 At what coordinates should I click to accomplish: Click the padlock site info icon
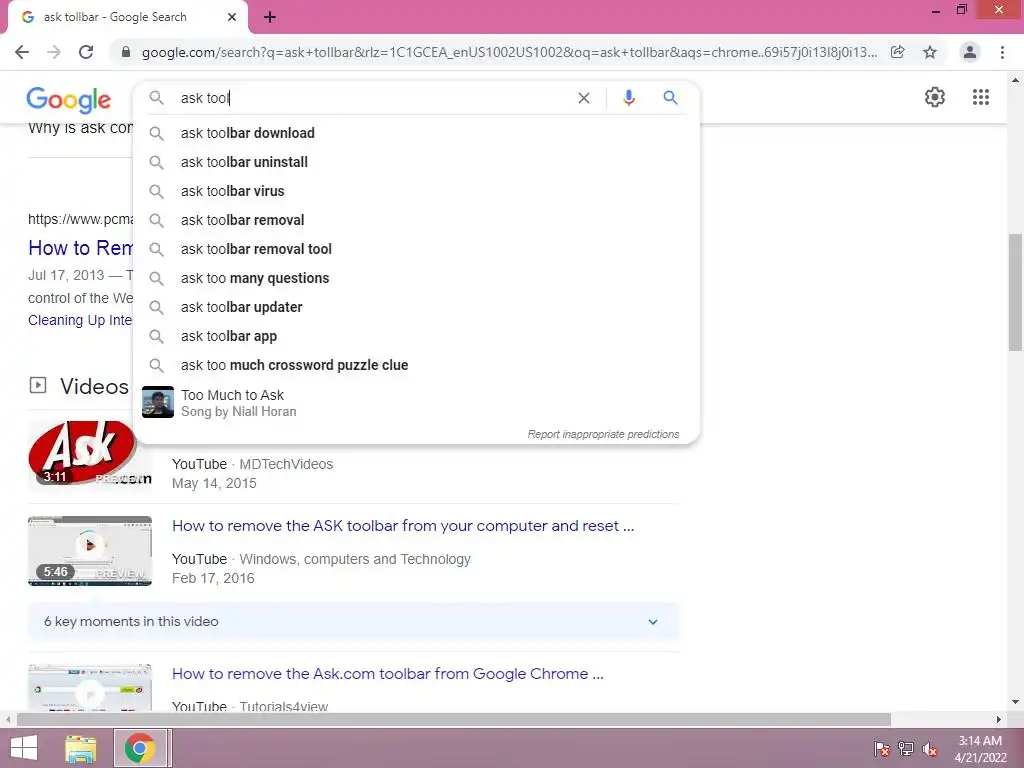tap(126, 52)
